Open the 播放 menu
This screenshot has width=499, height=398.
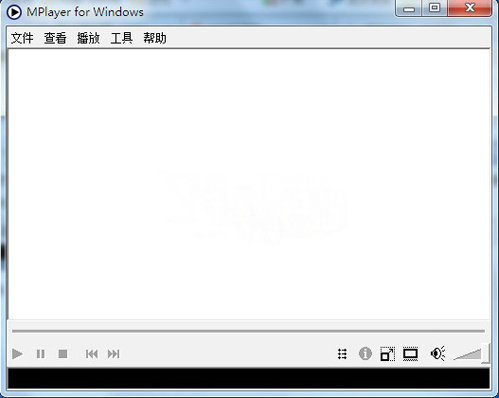(x=88, y=38)
